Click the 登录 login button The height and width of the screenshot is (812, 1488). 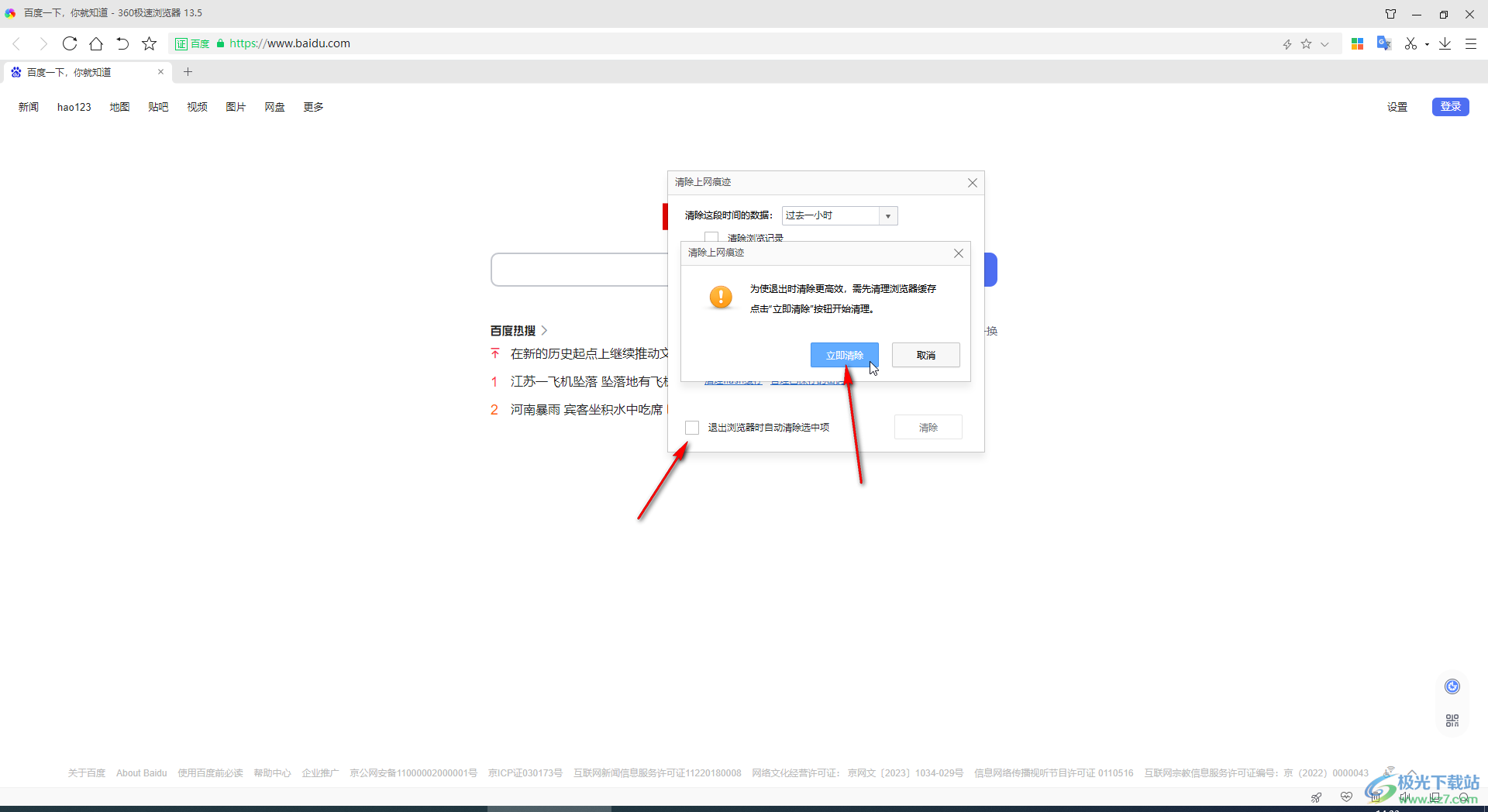(x=1451, y=107)
